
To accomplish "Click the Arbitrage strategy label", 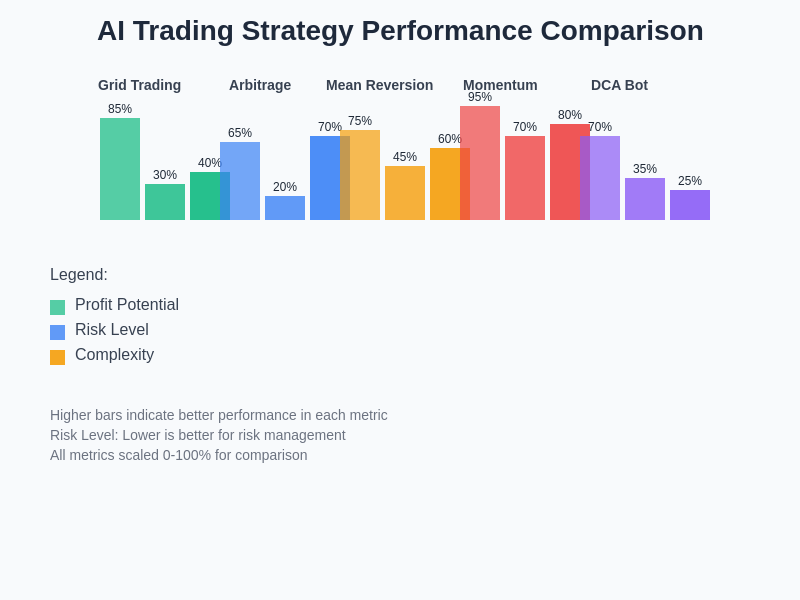I will [x=260, y=85].
